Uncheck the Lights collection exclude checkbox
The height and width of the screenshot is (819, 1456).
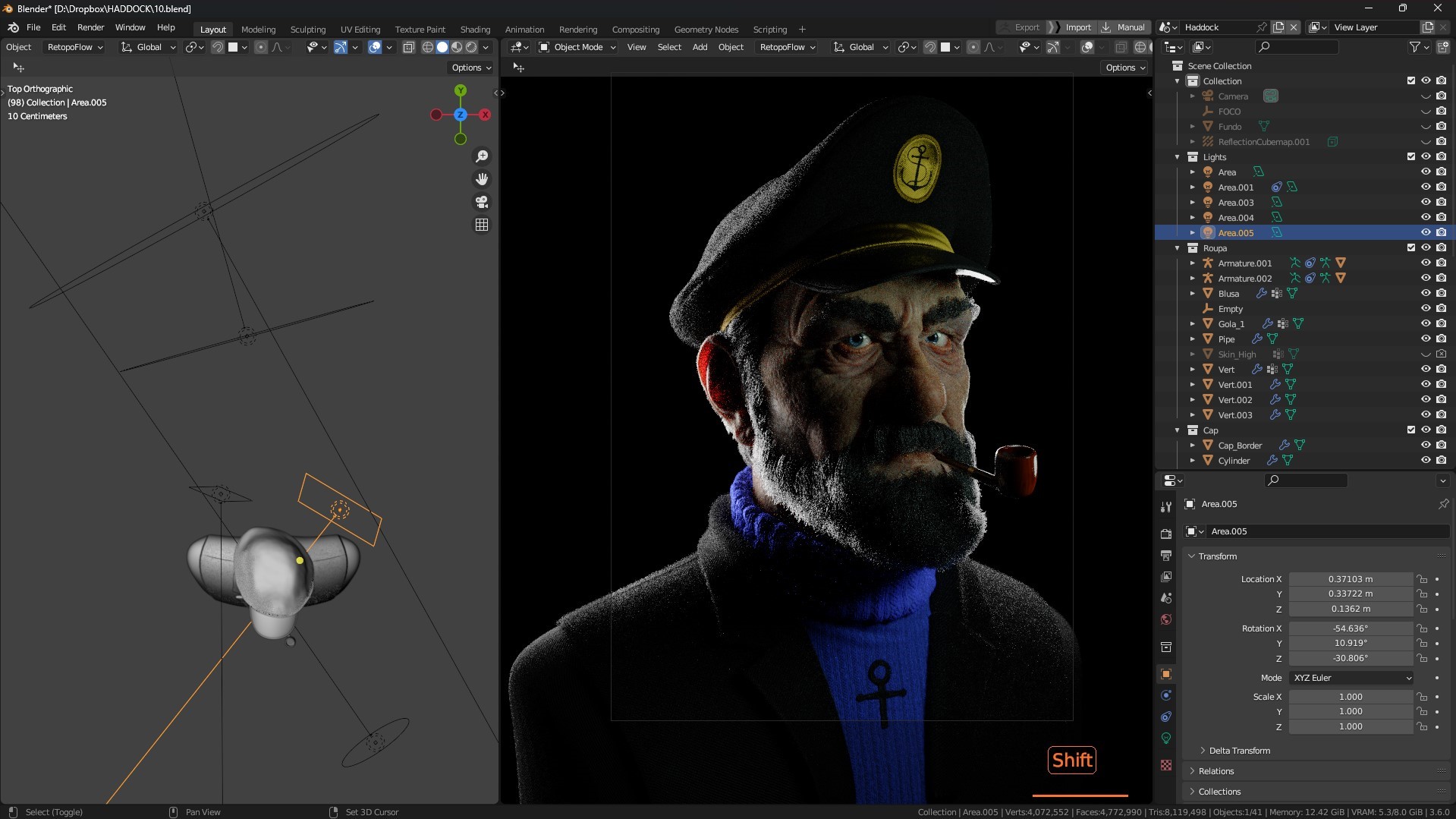pyautogui.click(x=1411, y=156)
